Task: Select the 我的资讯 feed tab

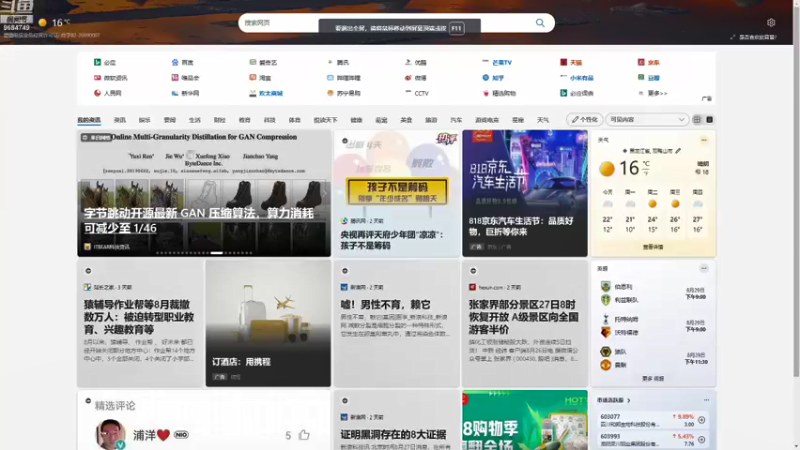Action: pos(89,120)
